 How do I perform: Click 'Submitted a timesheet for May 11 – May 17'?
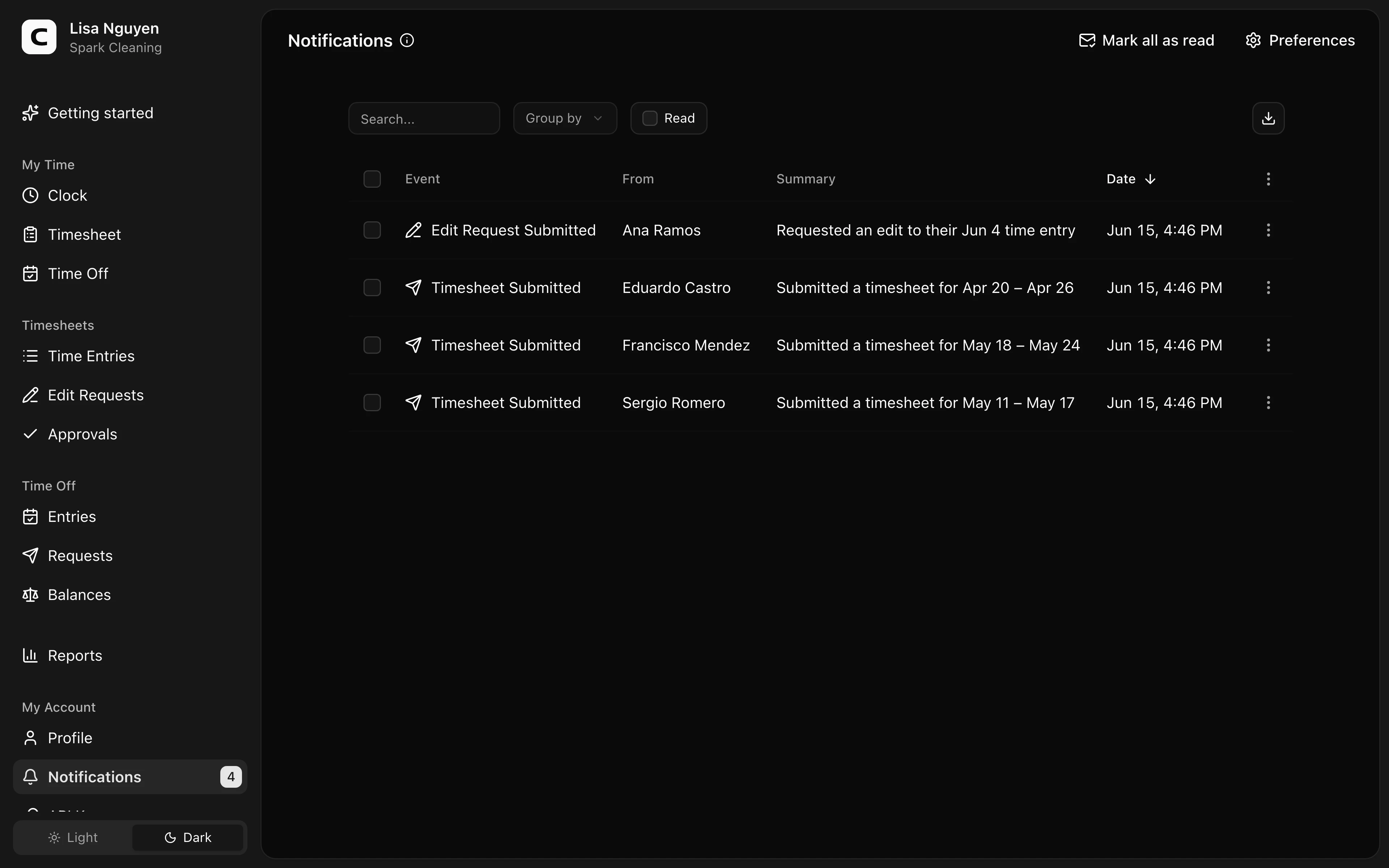pos(925,403)
